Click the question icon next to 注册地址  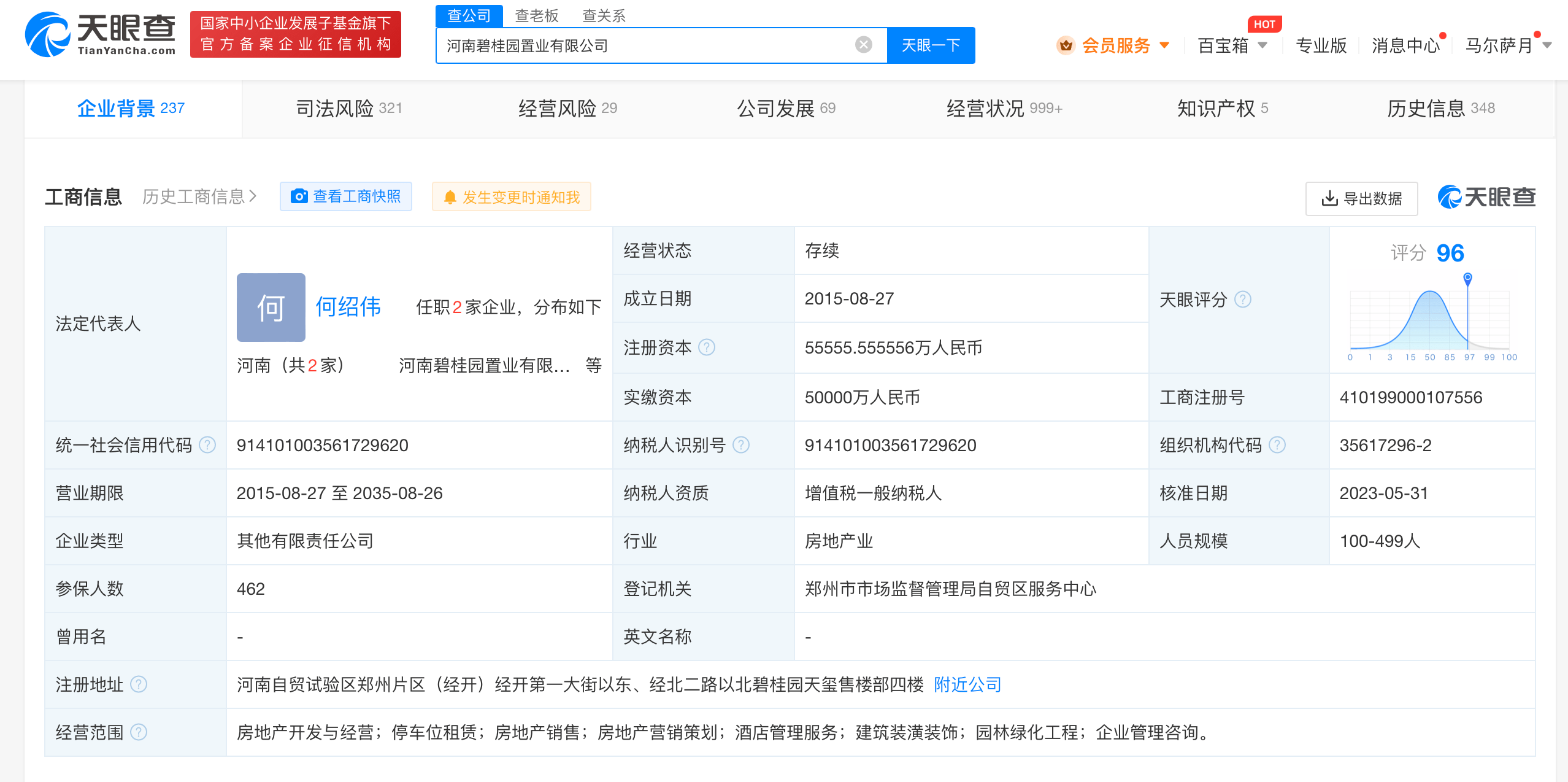139,684
